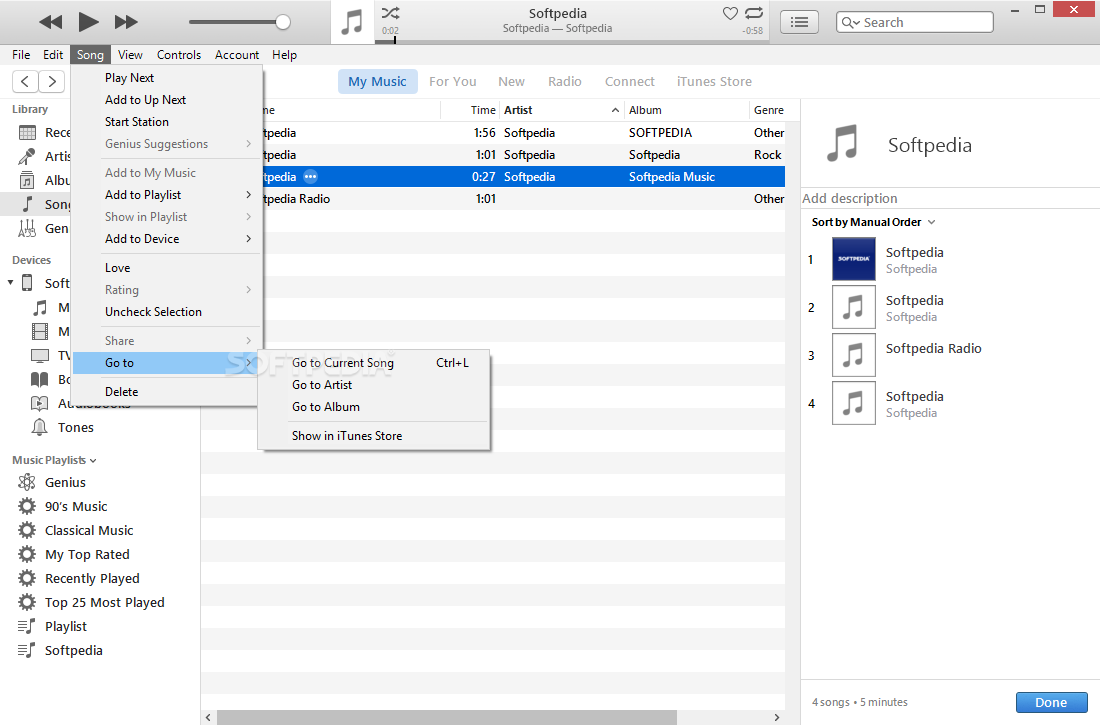The width and height of the screenshot is (1100, 725).
Task: Open 90's Music smart playlist
Action: pos(76,507)
